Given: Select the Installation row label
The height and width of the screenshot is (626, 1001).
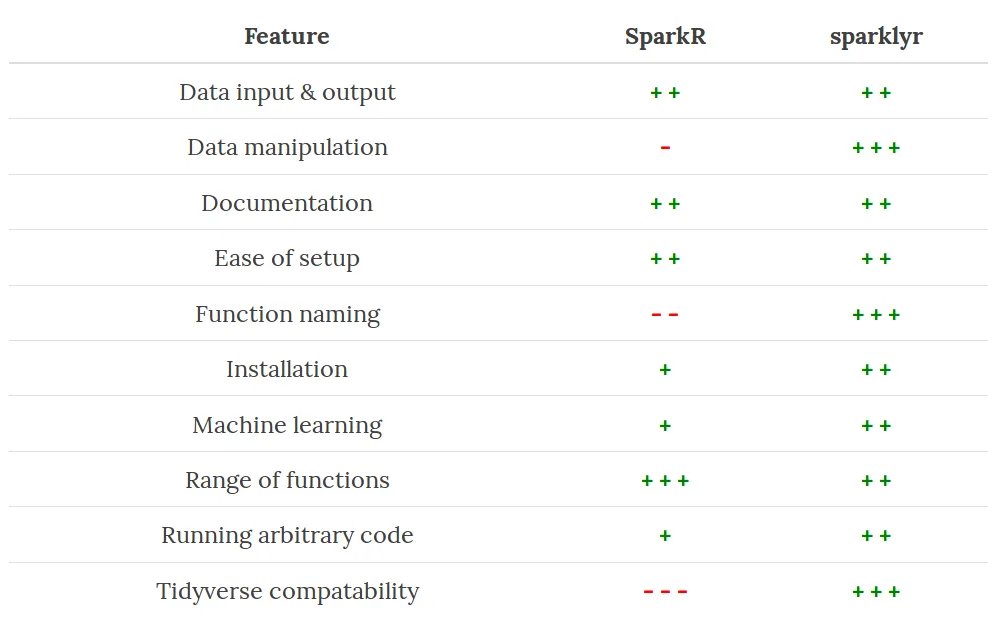Looking at the screenshot, I should (287, 369).
